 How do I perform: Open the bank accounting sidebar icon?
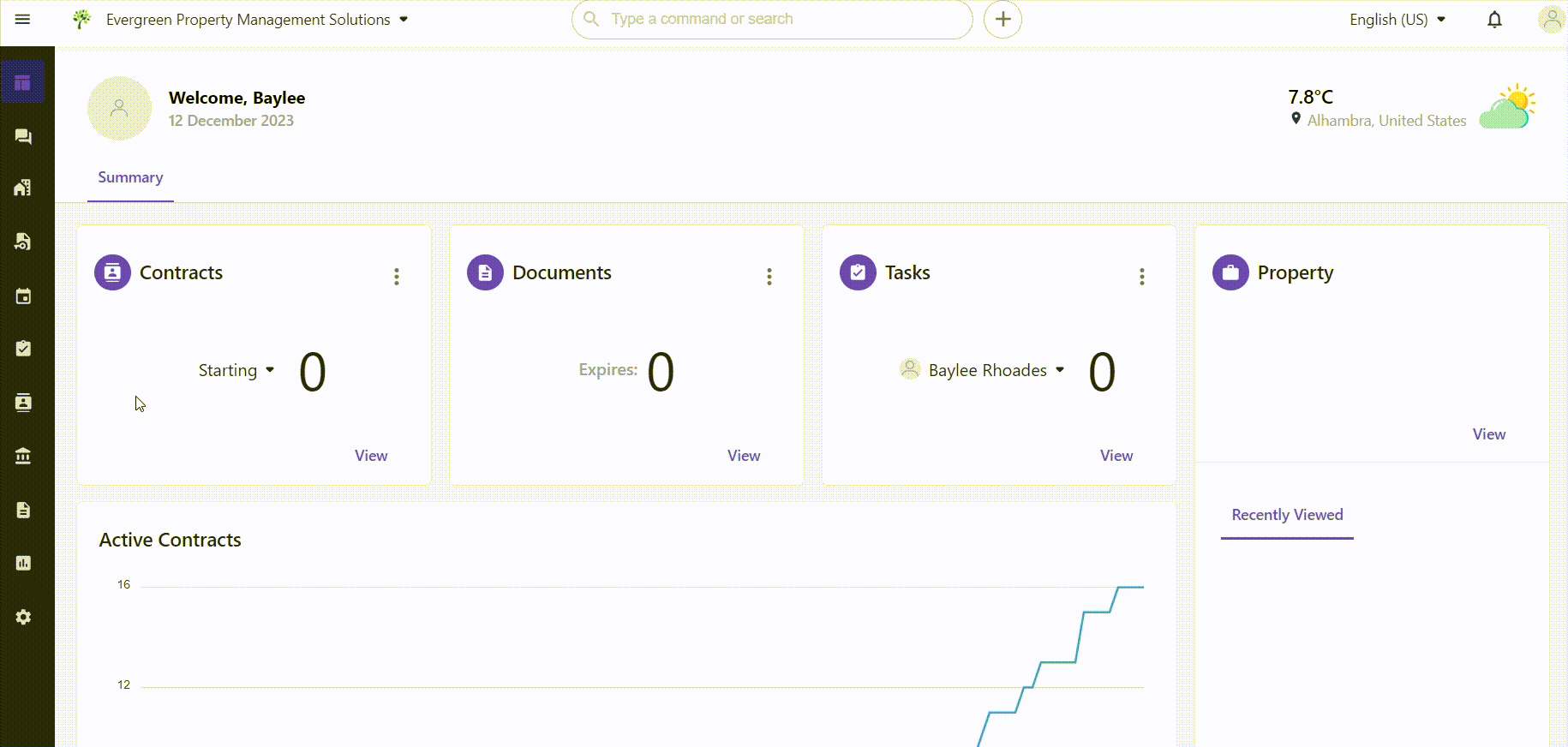click(23, 456)
